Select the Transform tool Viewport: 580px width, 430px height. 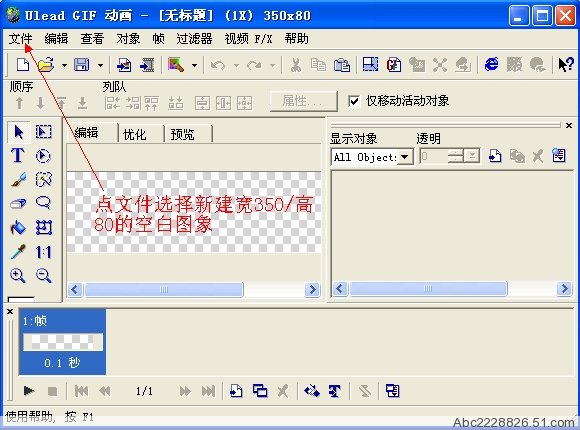pyautogui.click(x=43, y=228)
